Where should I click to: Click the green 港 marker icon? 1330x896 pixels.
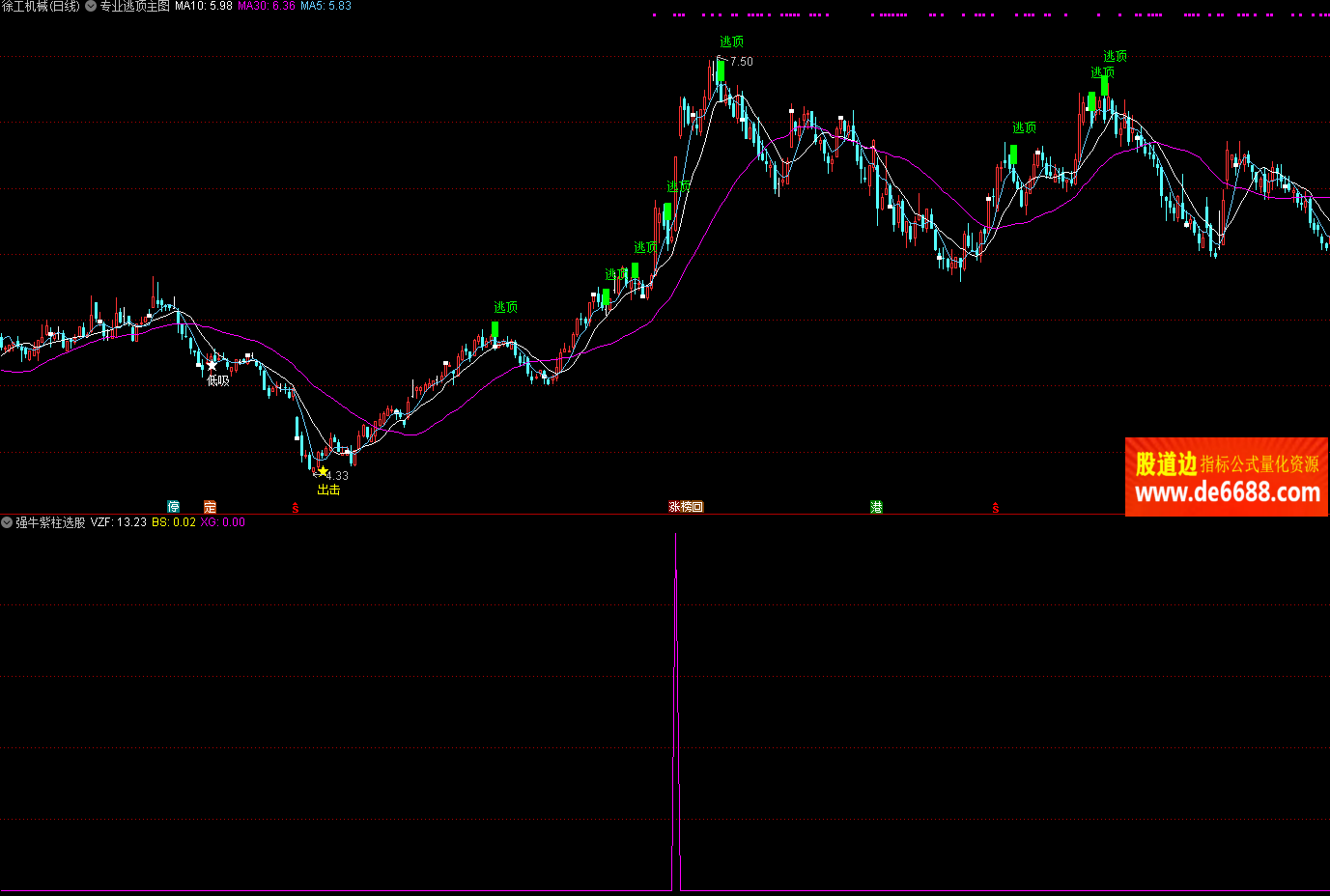point(876,507)
